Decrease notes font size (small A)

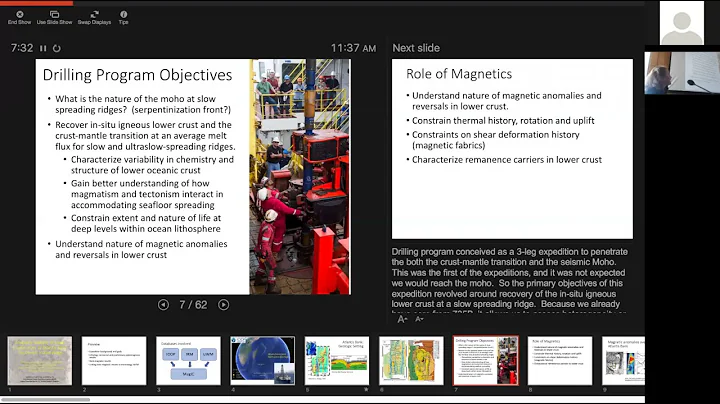[x=419, y=319]
